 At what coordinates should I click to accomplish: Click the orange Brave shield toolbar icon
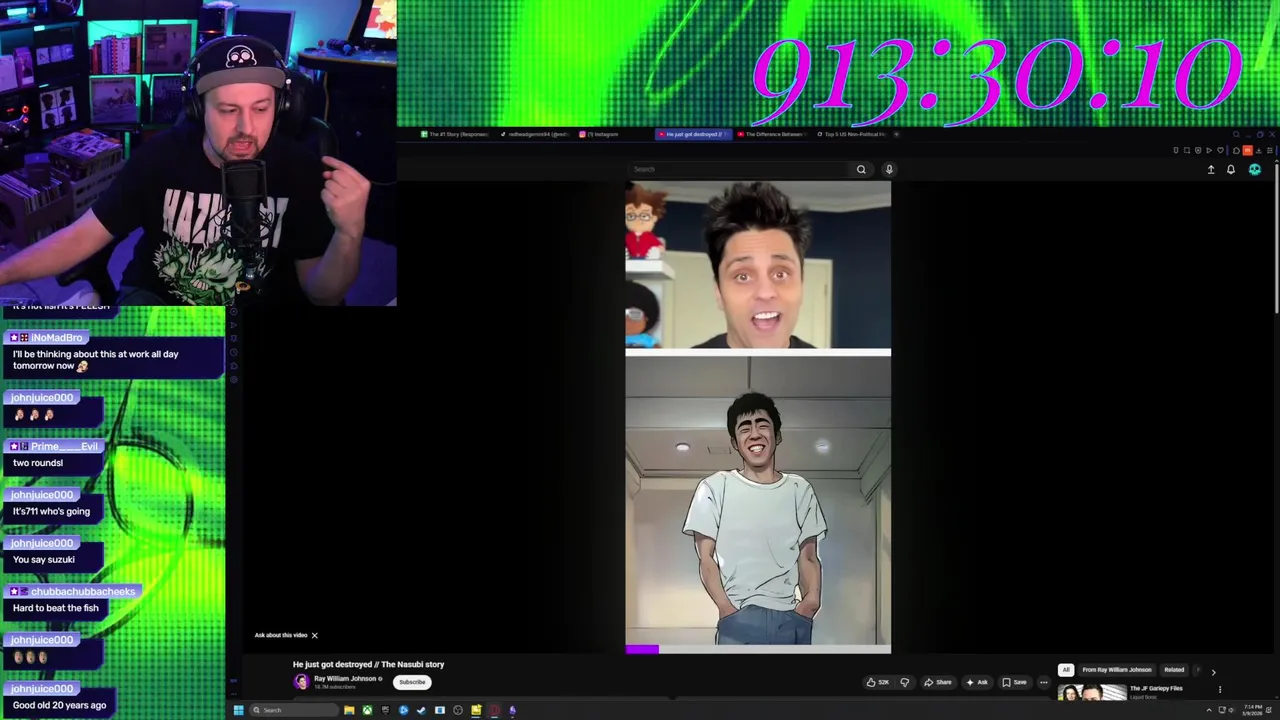[x=1247, y=150]
